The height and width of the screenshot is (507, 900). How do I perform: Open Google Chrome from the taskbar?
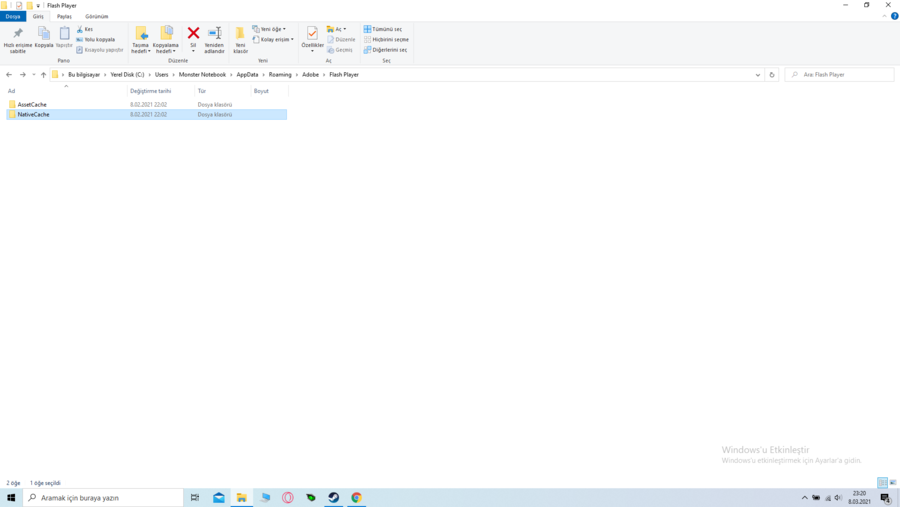[356, 498]
